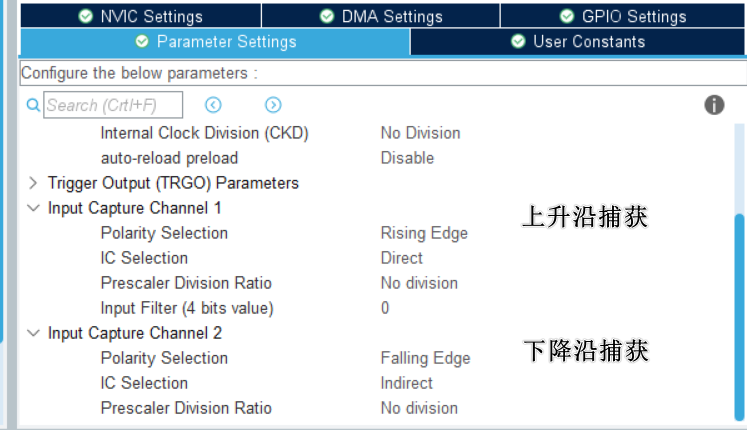The image size is (747, 430).
Task: Open the IC Selection Direct dropdown
Action: point(402,258)
